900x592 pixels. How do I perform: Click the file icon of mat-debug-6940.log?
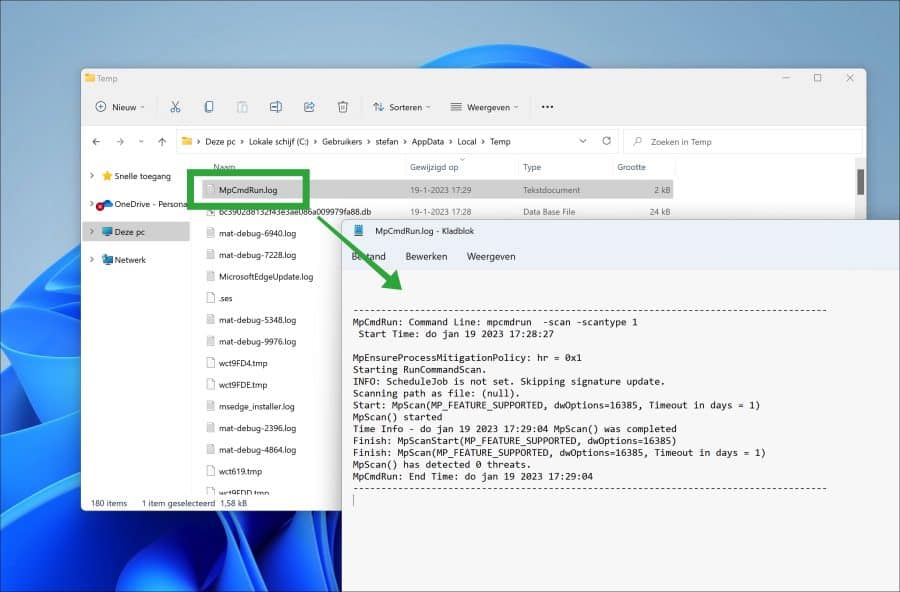click(x=211, y=233)
